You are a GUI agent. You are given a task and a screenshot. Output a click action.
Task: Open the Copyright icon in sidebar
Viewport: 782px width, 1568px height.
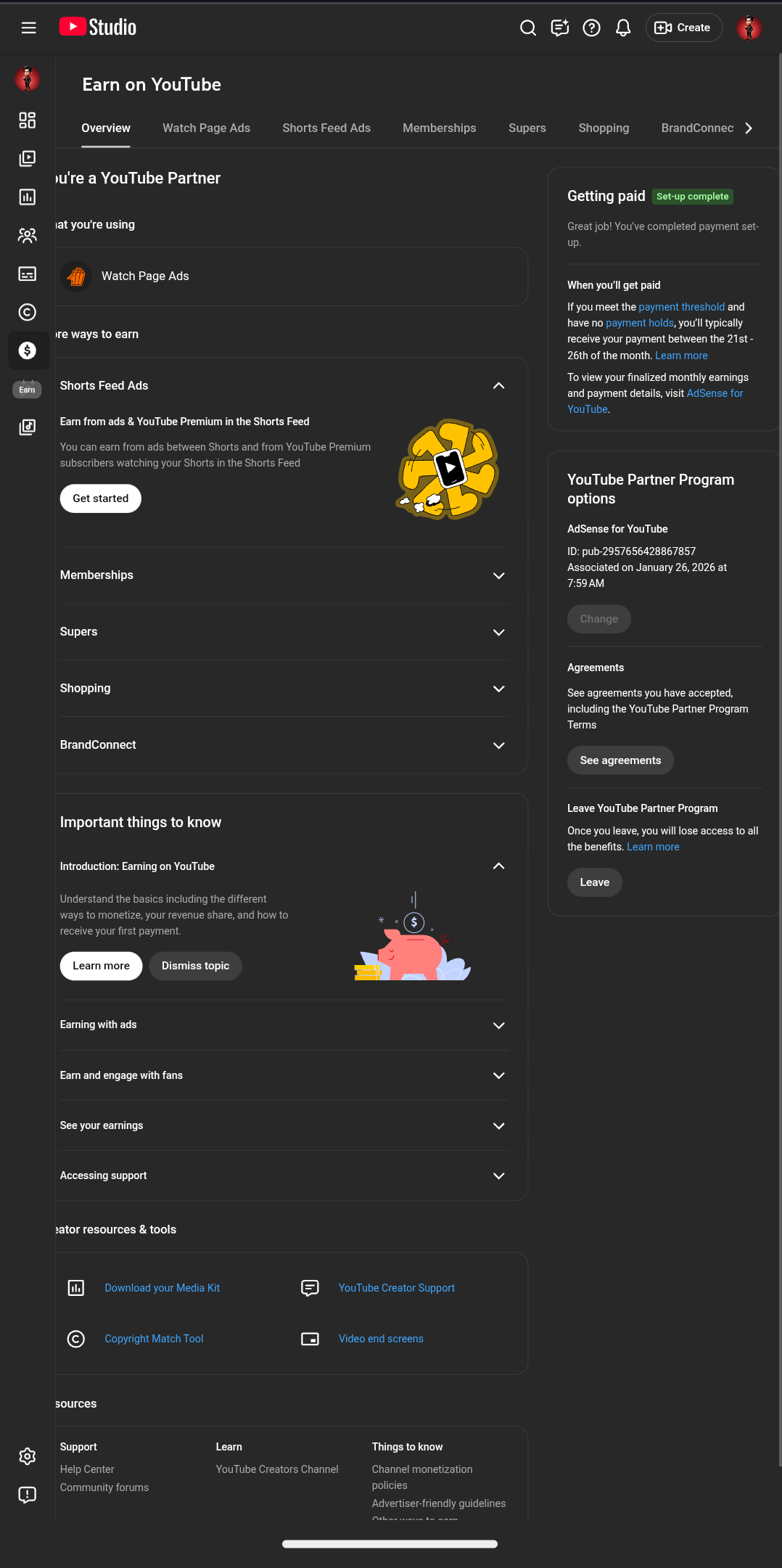28,312
